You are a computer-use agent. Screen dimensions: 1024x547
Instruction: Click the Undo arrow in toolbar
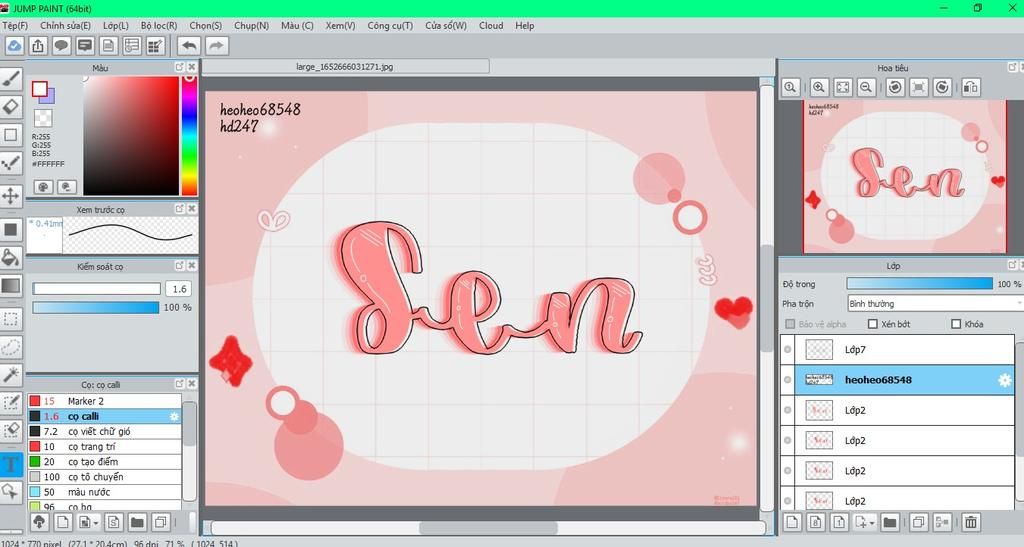tap(188, 45)
